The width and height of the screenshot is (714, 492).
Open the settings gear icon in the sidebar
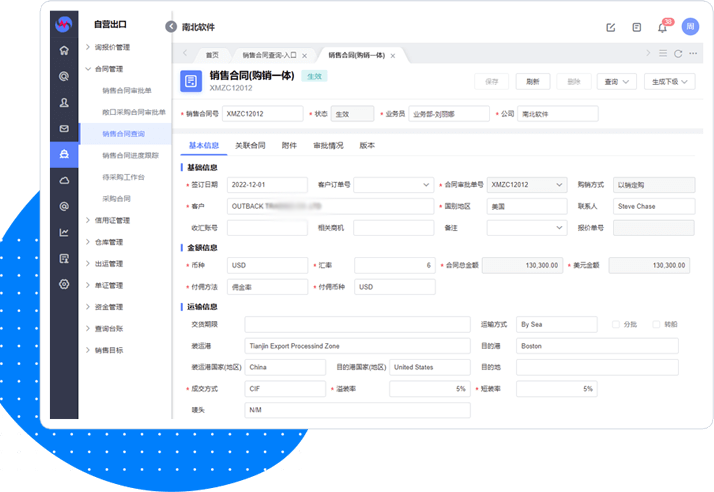click(64, 284)
